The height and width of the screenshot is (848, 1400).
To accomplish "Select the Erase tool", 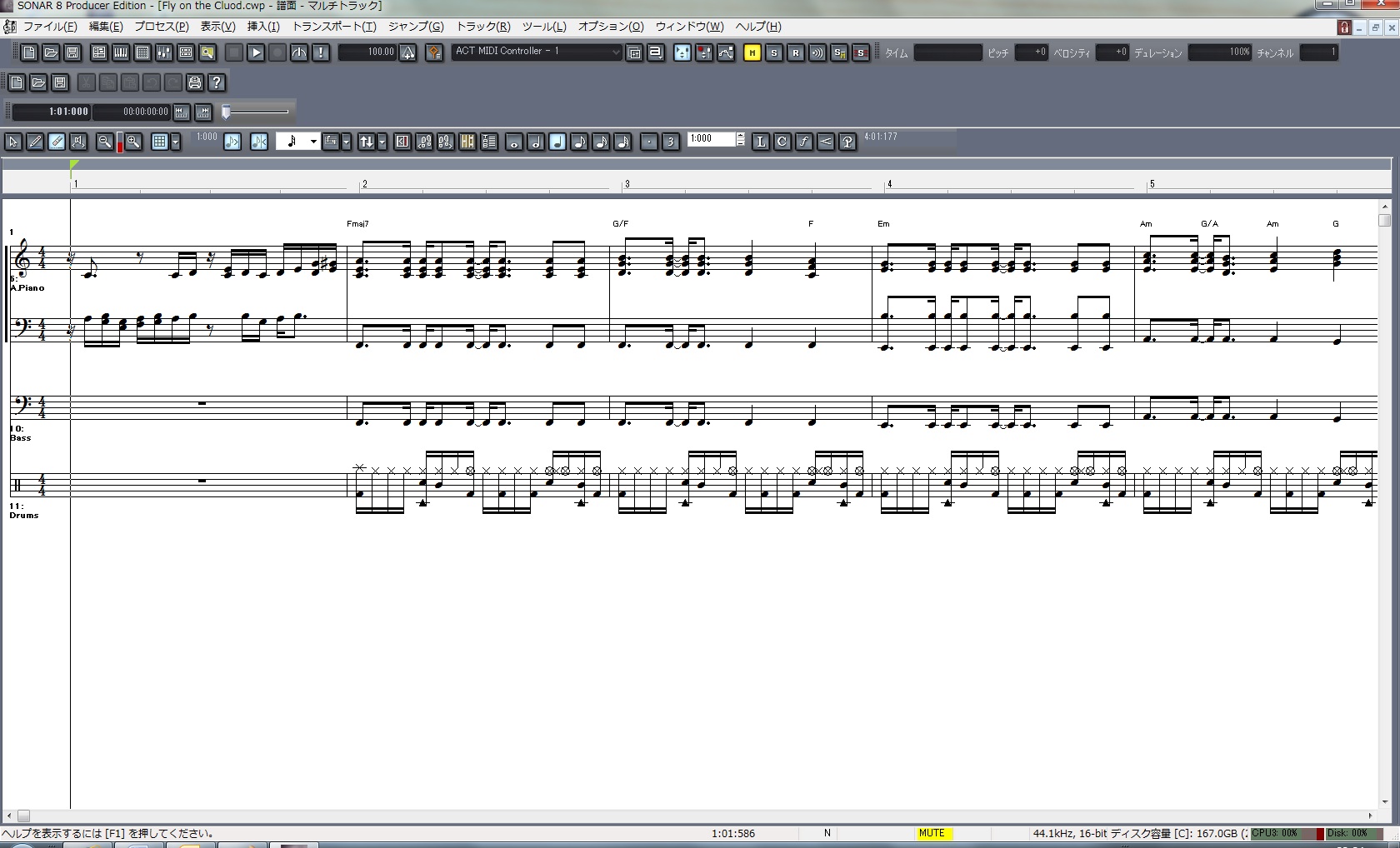I will (x=57, y=142).
